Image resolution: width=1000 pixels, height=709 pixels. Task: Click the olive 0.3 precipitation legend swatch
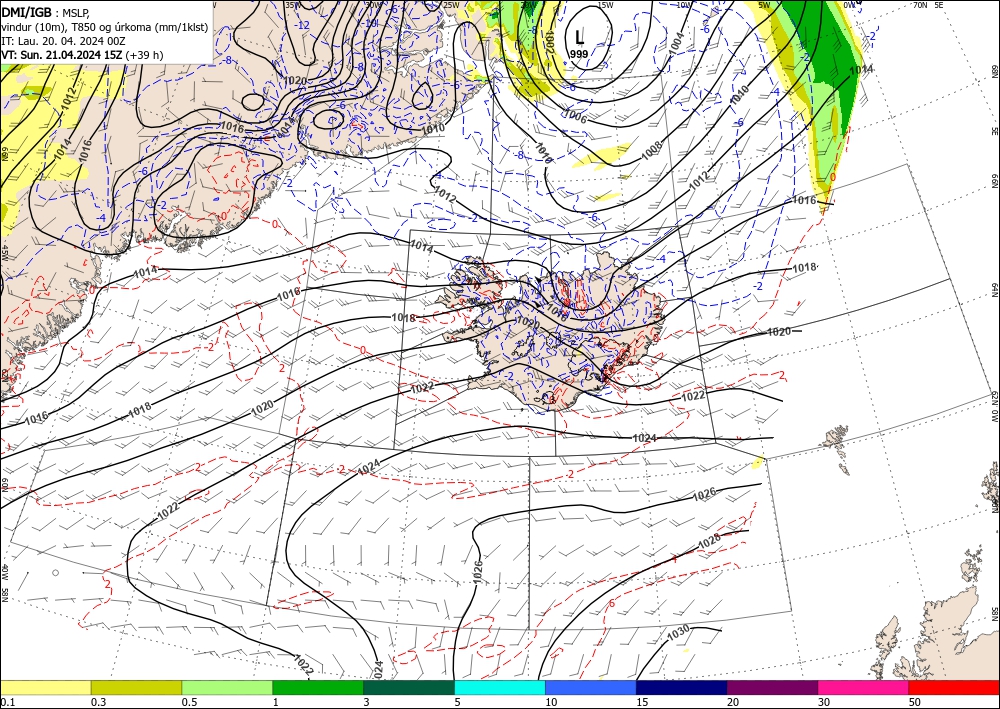[136, 687]
